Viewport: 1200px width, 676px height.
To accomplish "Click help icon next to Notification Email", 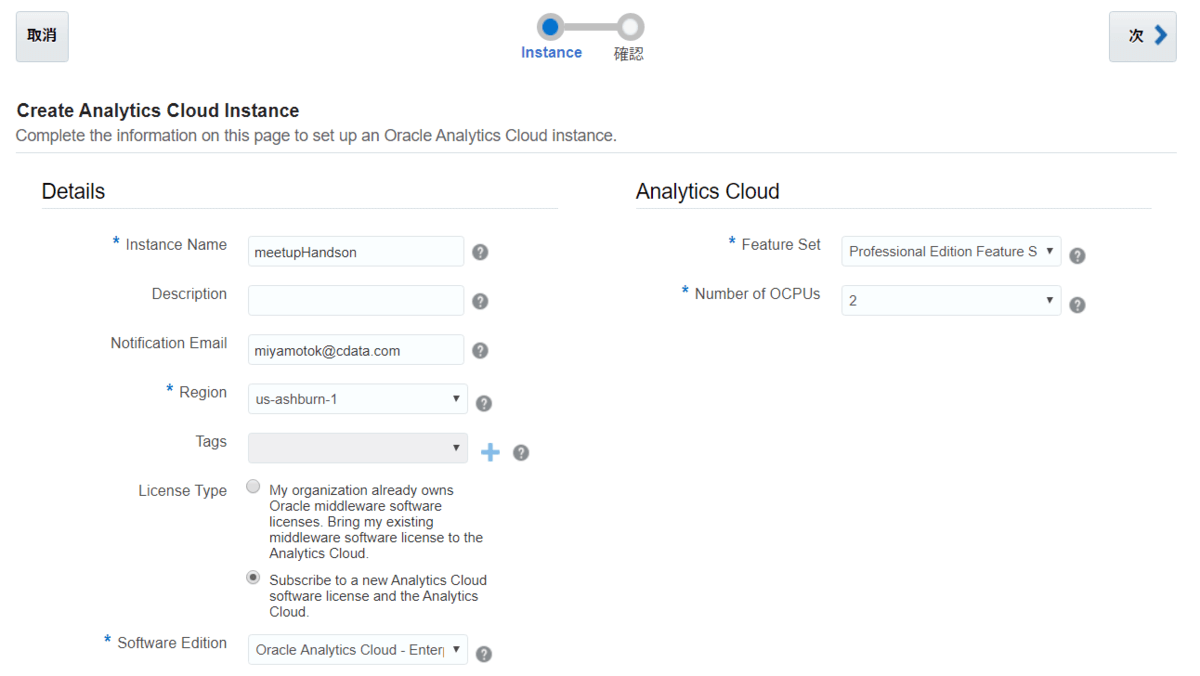I will (480, 351).
